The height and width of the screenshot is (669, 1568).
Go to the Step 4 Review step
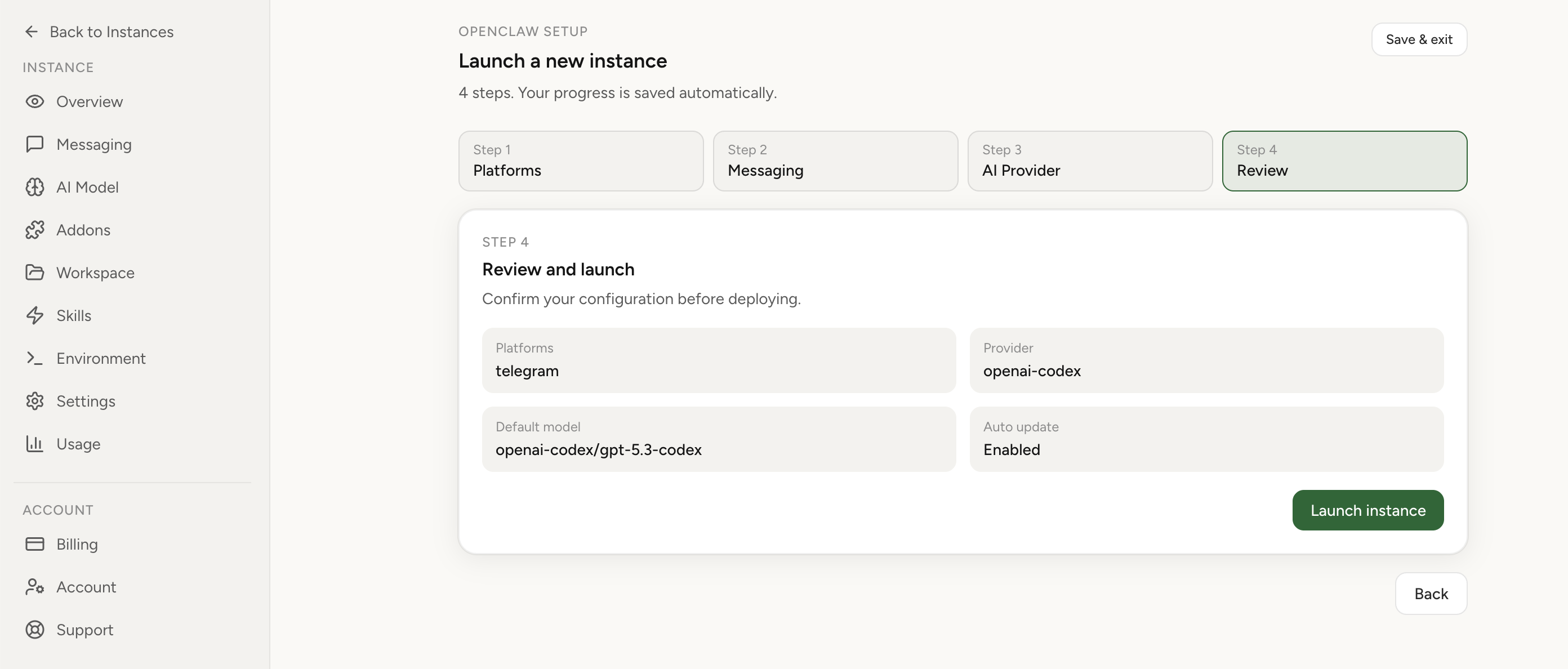coord(1344,160)
